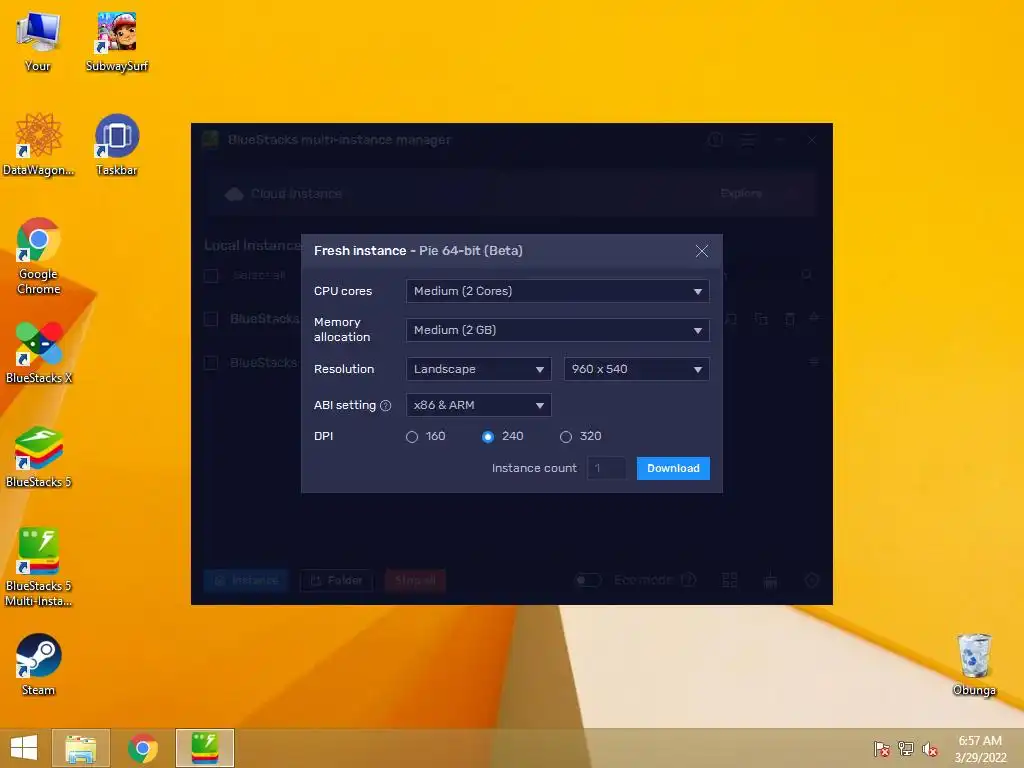Click the Action Center flag tray icon
The image size is (1024, 768).
881,749
